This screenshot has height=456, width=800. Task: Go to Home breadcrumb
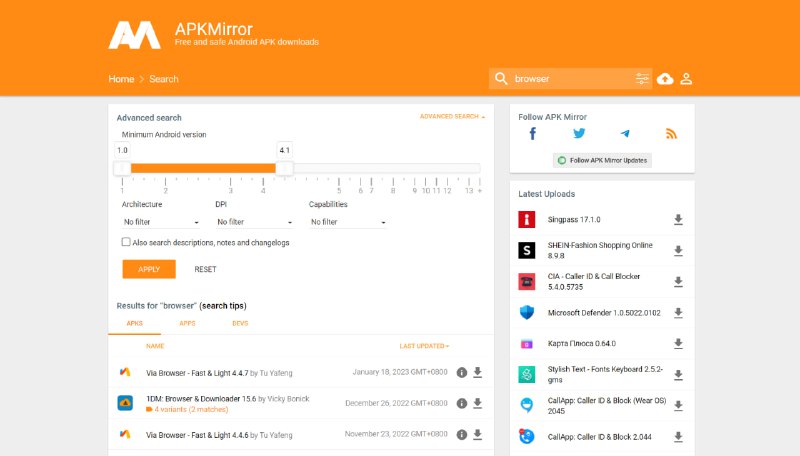click(x=121, y=79)
